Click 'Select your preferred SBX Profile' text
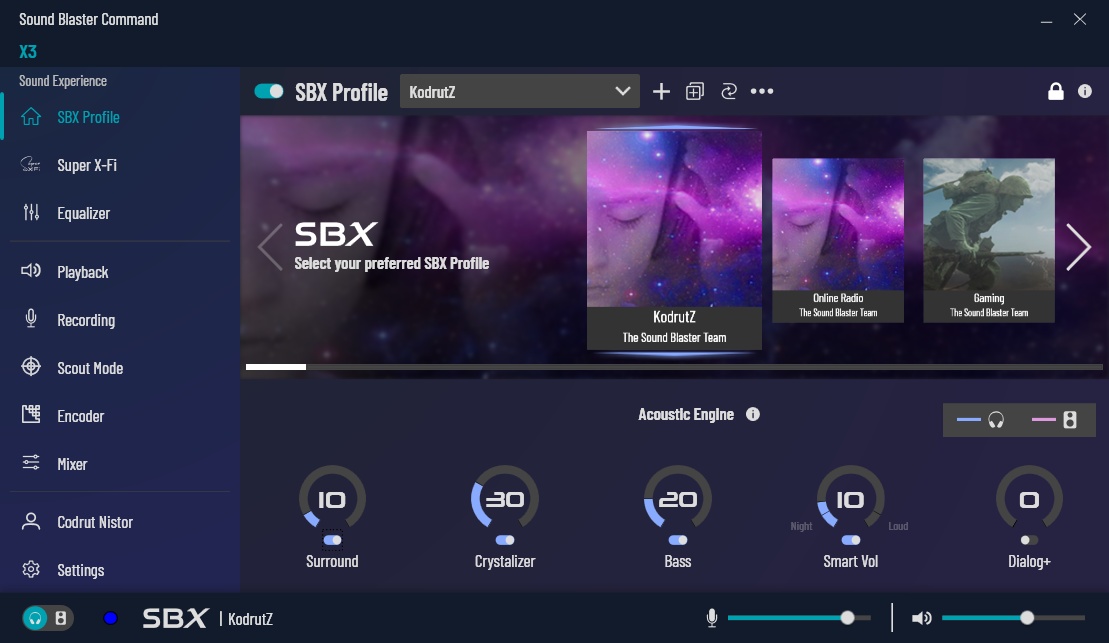 [392, 263]
